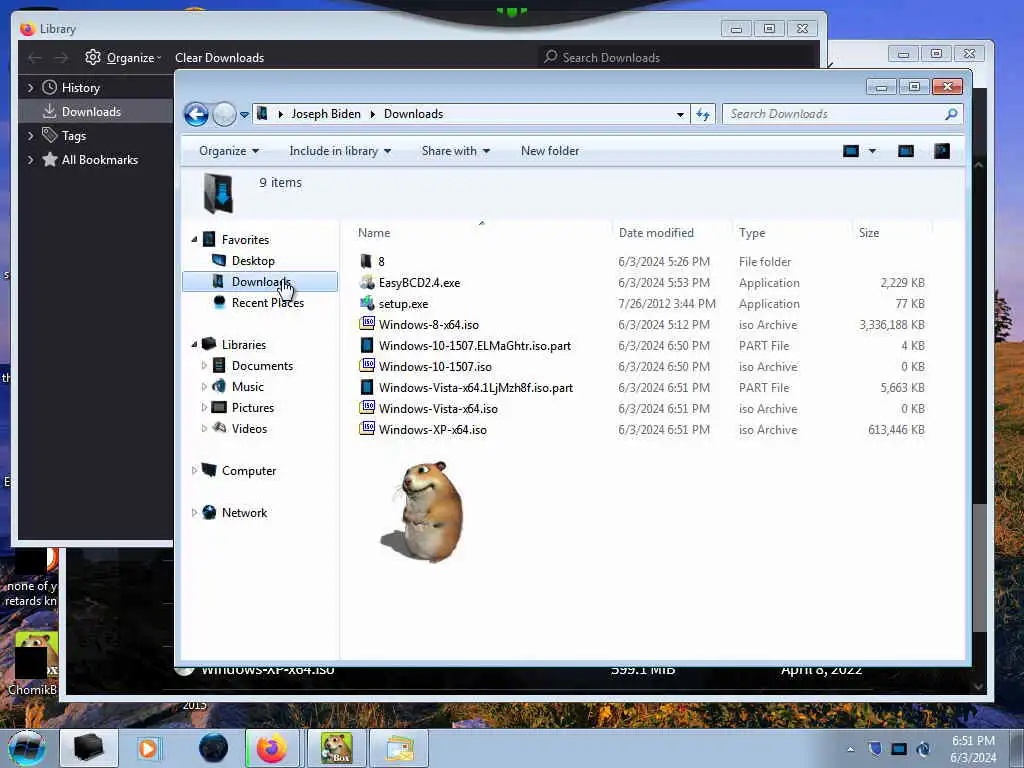Open Organize menu in Firefox Library
The height and width of the screenshot is (768, 1024).
123,57
